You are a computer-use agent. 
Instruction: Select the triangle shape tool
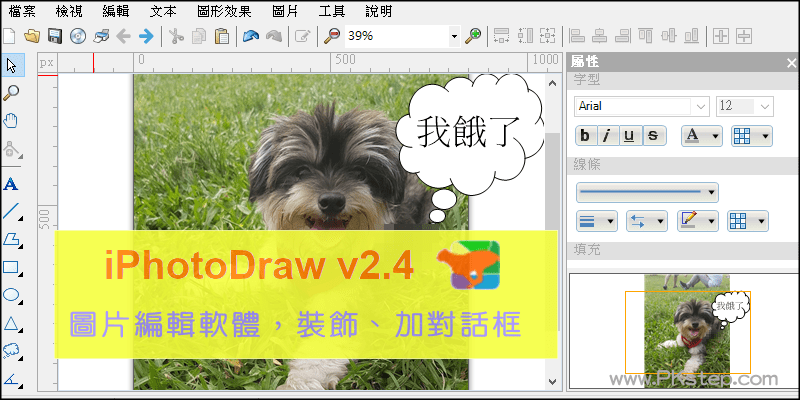(11, 323)
